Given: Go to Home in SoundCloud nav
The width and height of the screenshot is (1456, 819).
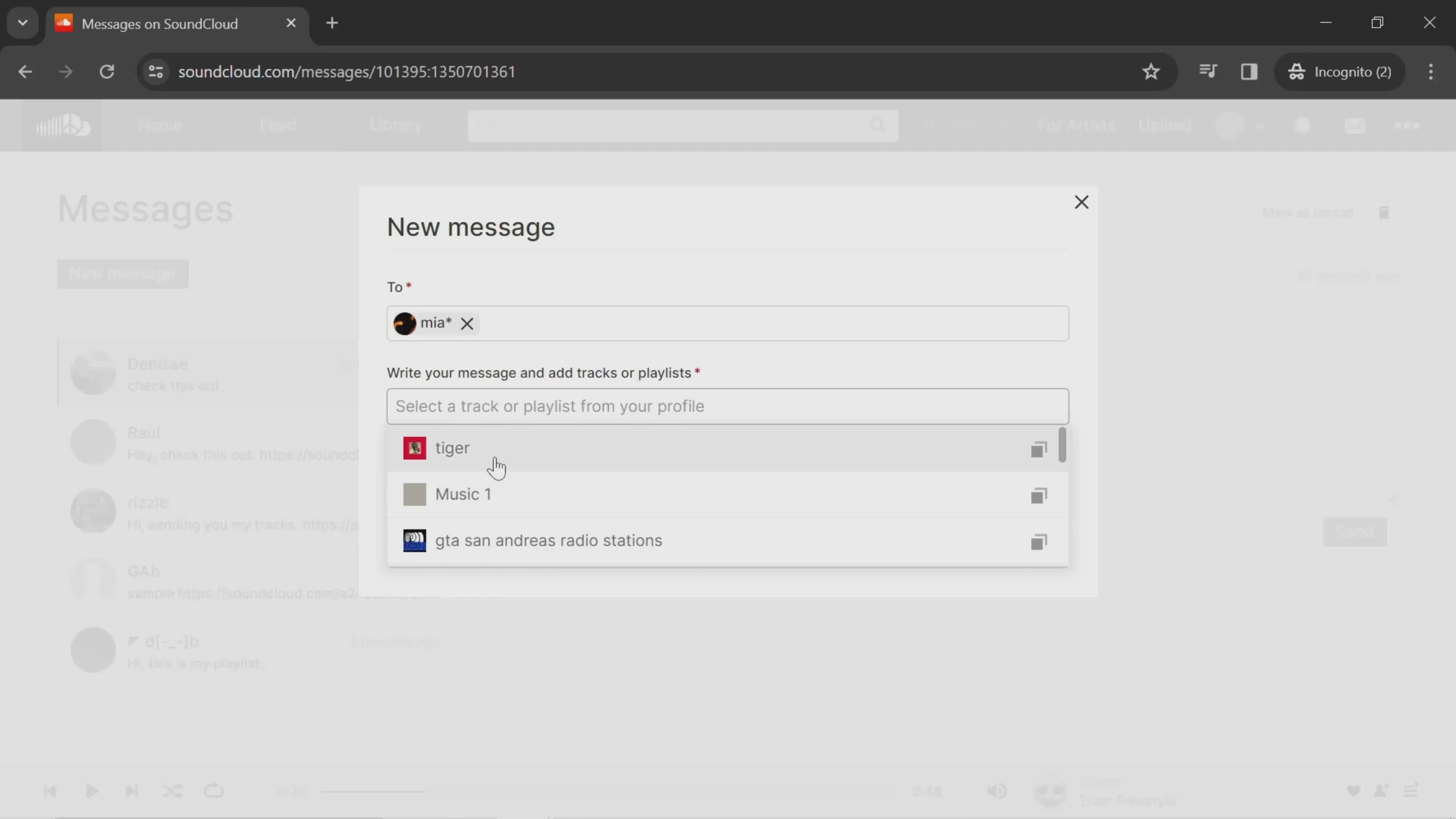Looking at the screenshot, I should pyautogui.click(x=160, y=126).
